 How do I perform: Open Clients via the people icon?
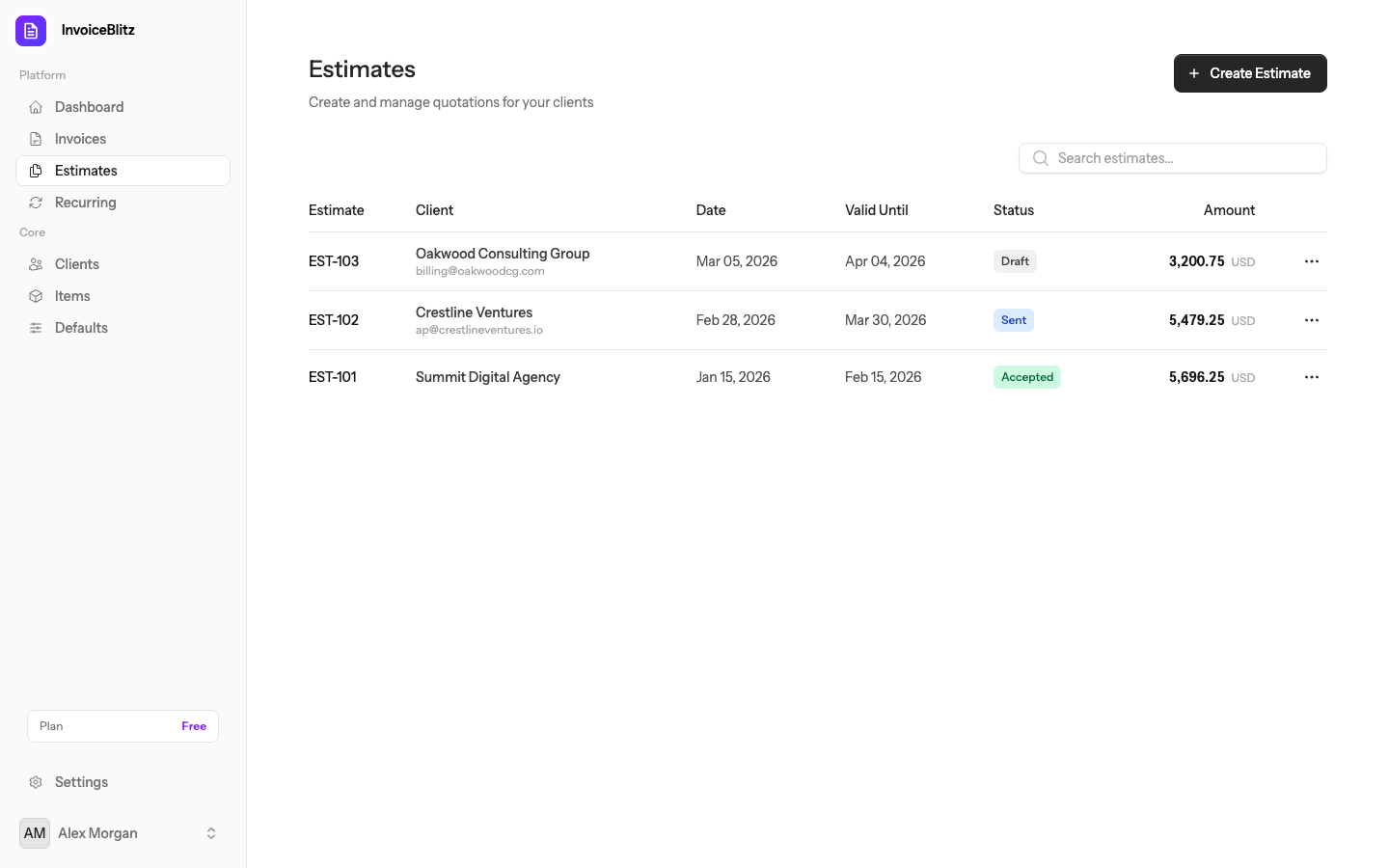tap(36, 263)
